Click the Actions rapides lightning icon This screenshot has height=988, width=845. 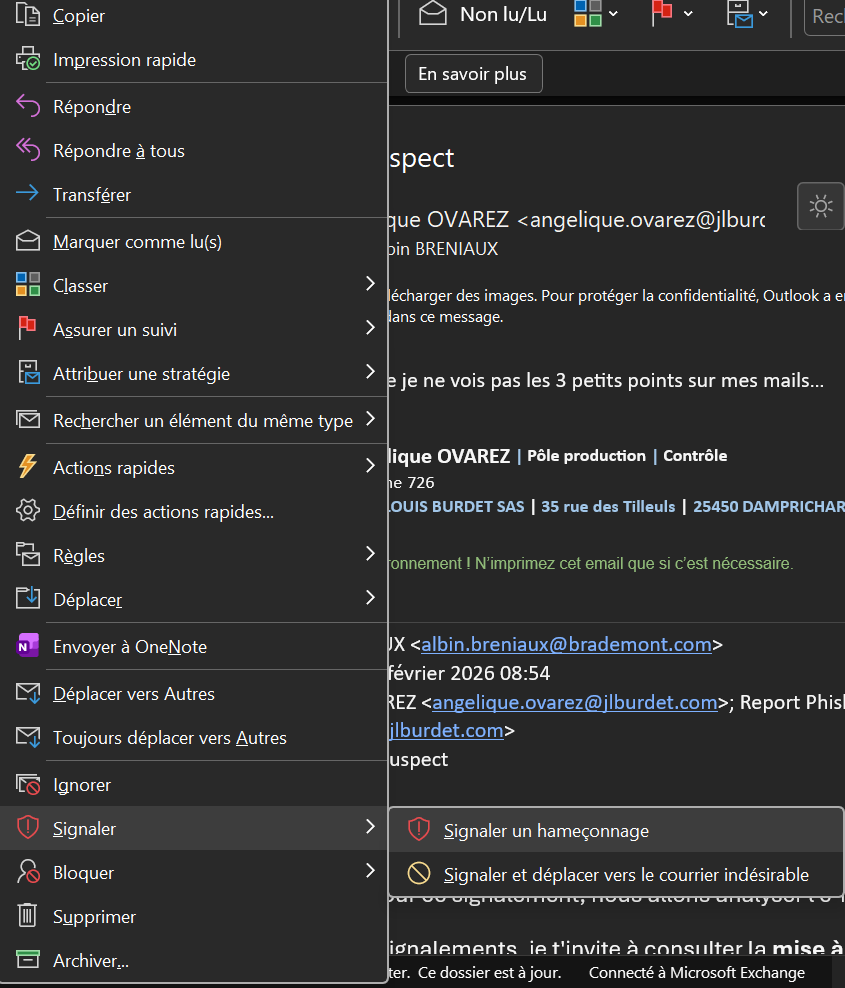click(x=28, y=466)
